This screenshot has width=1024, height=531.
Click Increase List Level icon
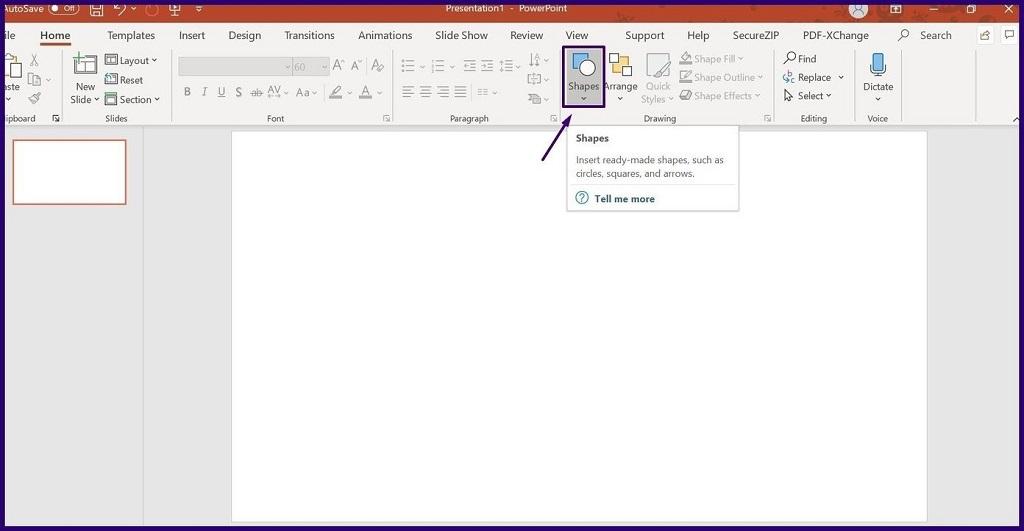click(x=487, y=65)
